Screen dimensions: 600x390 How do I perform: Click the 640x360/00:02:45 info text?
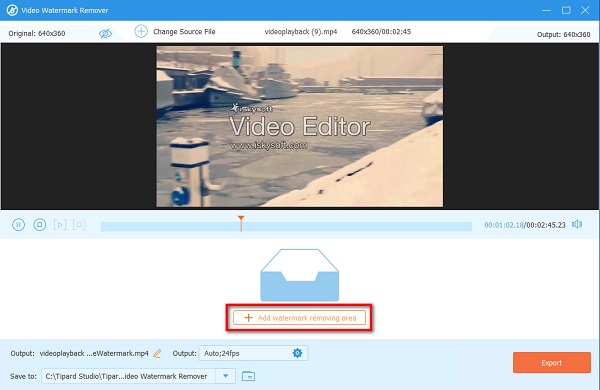point(381,32)
